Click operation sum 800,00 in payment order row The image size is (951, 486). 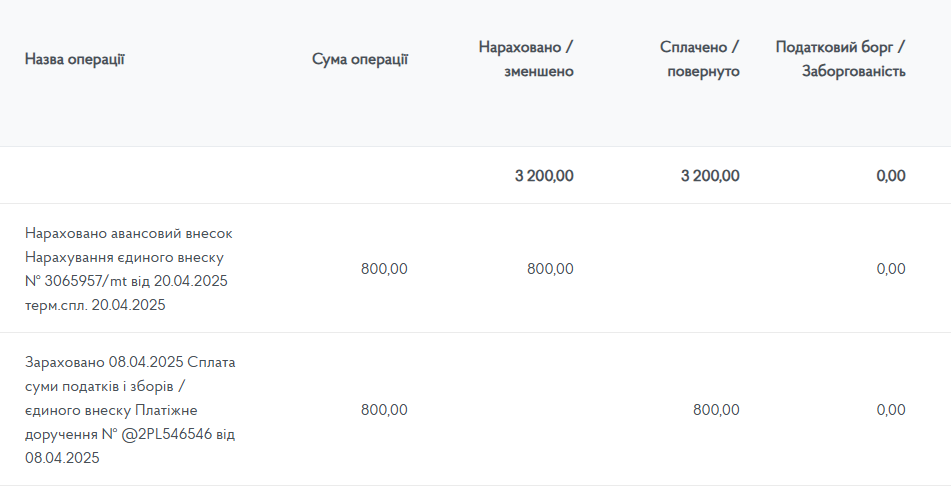coord(384,410)
